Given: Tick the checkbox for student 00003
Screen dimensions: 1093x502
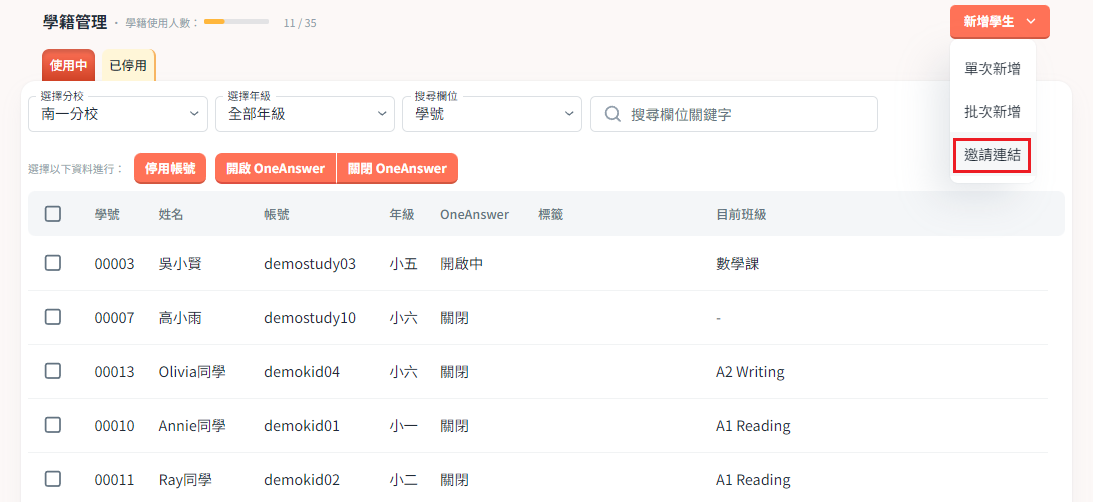Looking at the screenshot, I should pos(52,264).
